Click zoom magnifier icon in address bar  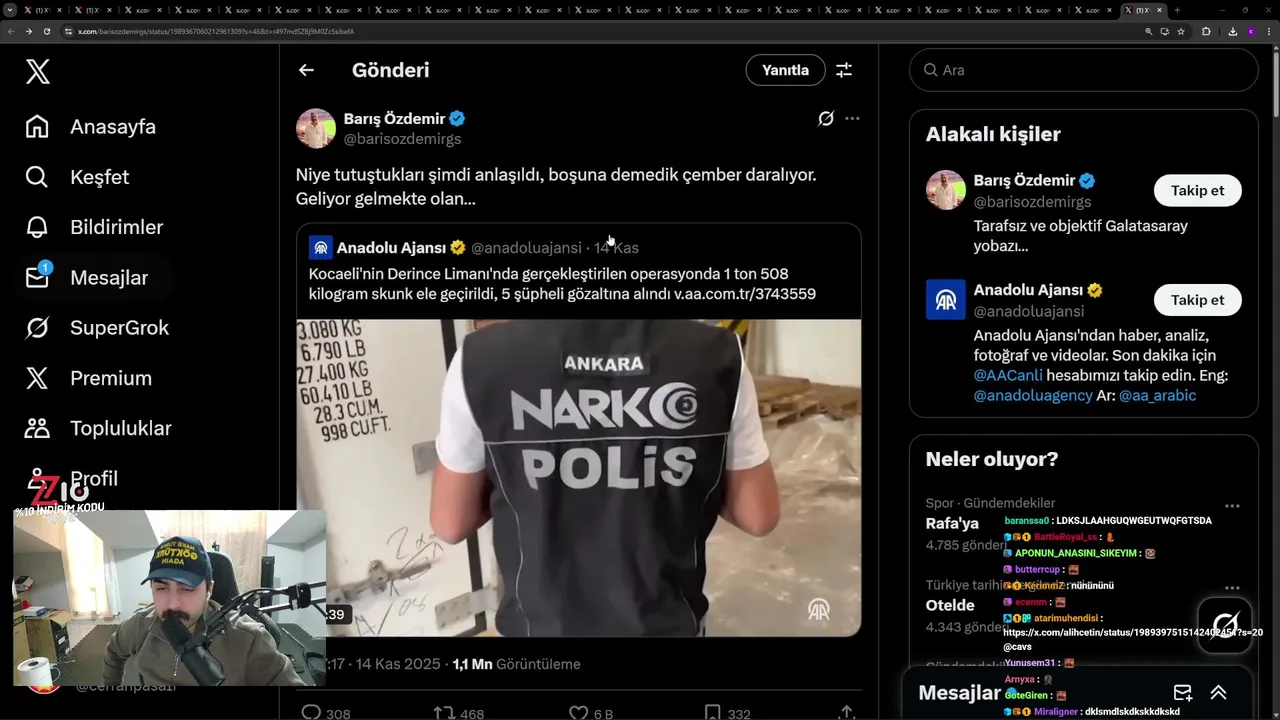click(x=1149, y=31)
